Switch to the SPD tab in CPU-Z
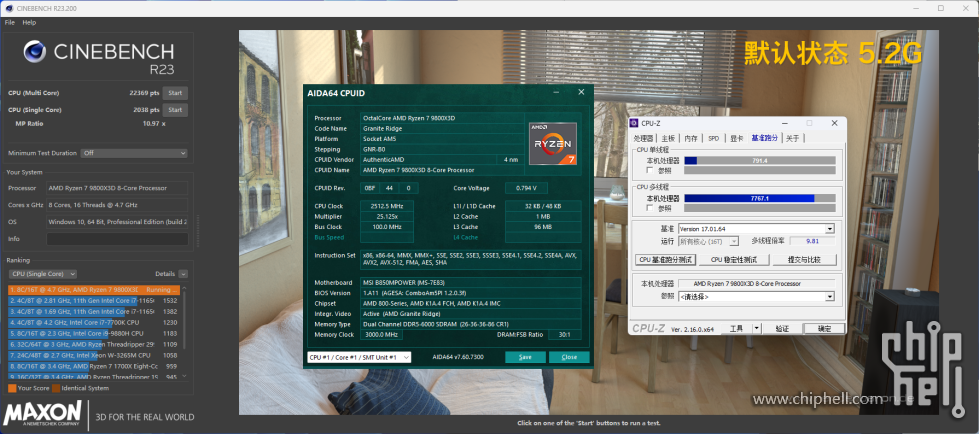Screen dimensions: 979x434 pos(713,138)
